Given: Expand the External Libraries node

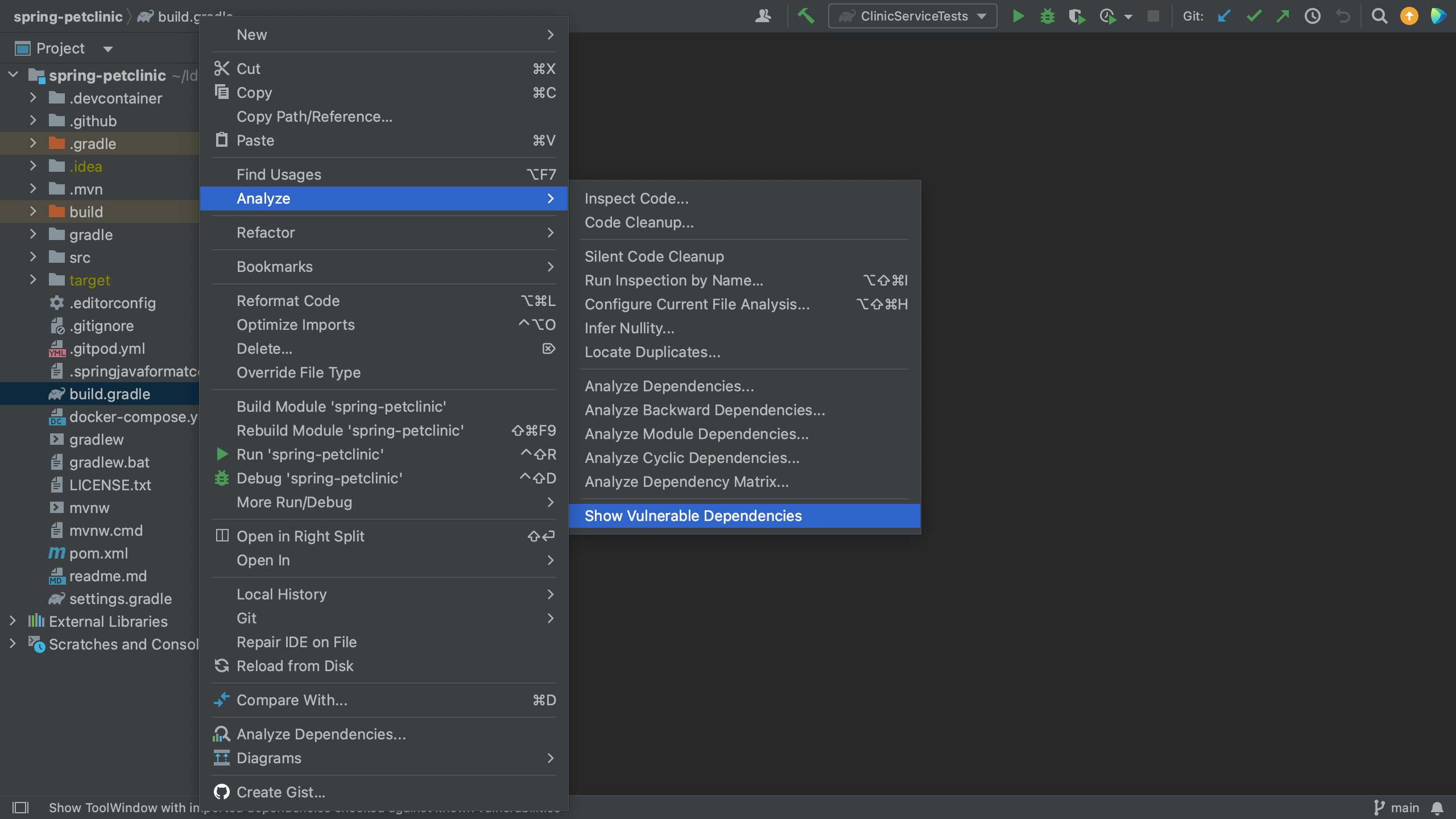Looking at the screenshot, I should (x=13, y=621).
